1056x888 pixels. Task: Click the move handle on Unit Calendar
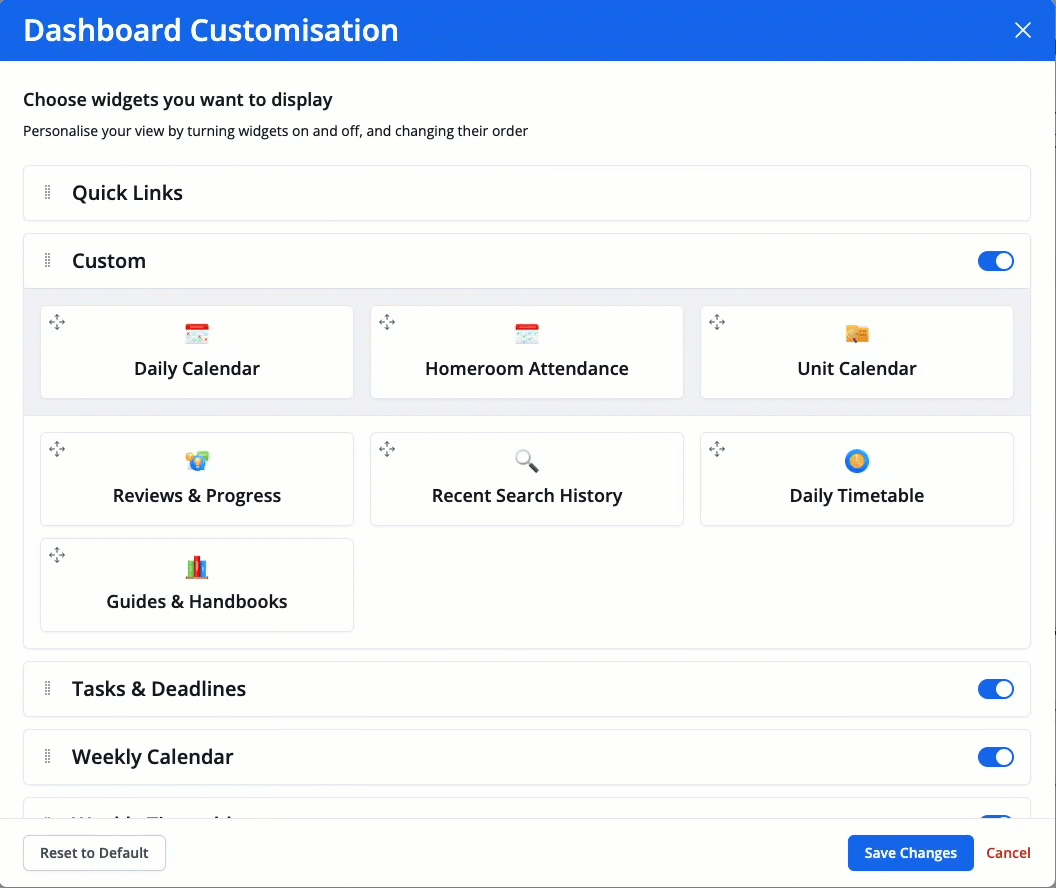pyautogui.click(x=717, y=322)
